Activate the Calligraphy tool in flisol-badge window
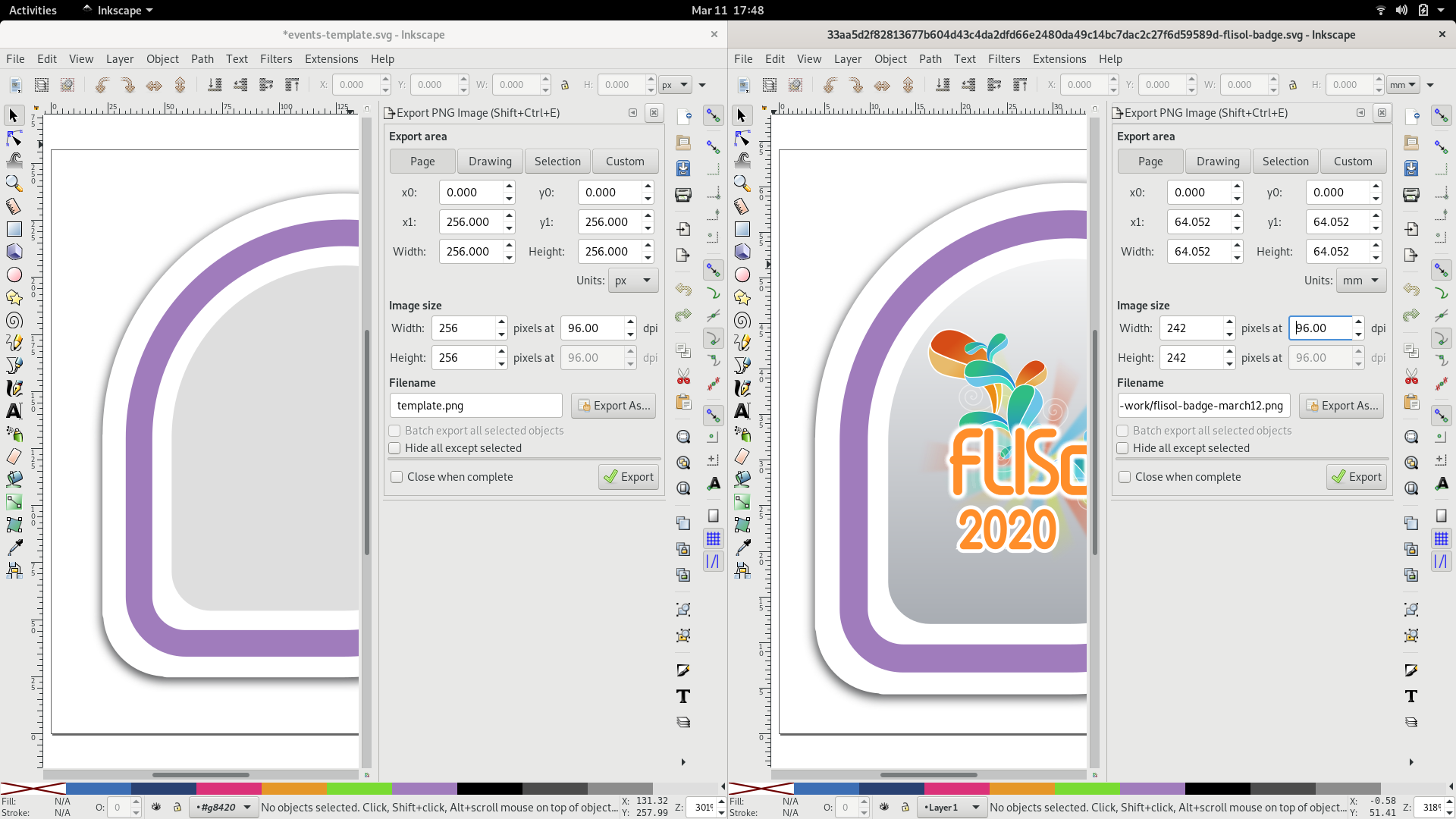 pyautogui.click(x=742, y=388)
